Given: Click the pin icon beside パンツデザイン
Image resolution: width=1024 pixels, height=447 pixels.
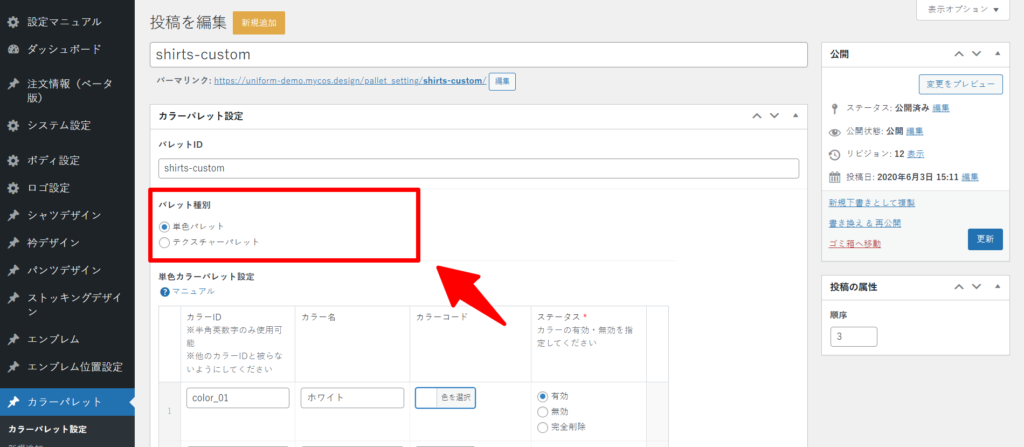Looking at the screenshot, I should click(x=13, y=271).
